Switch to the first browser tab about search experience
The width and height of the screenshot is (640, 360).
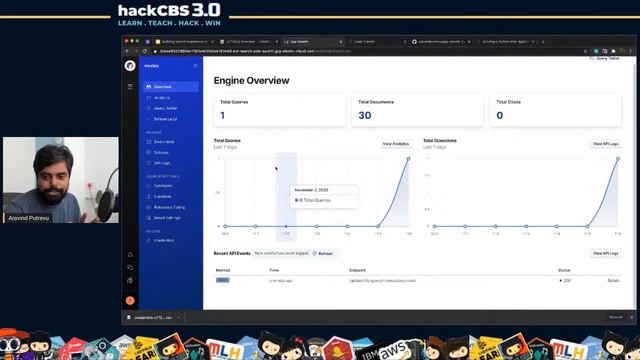(185, 42)
